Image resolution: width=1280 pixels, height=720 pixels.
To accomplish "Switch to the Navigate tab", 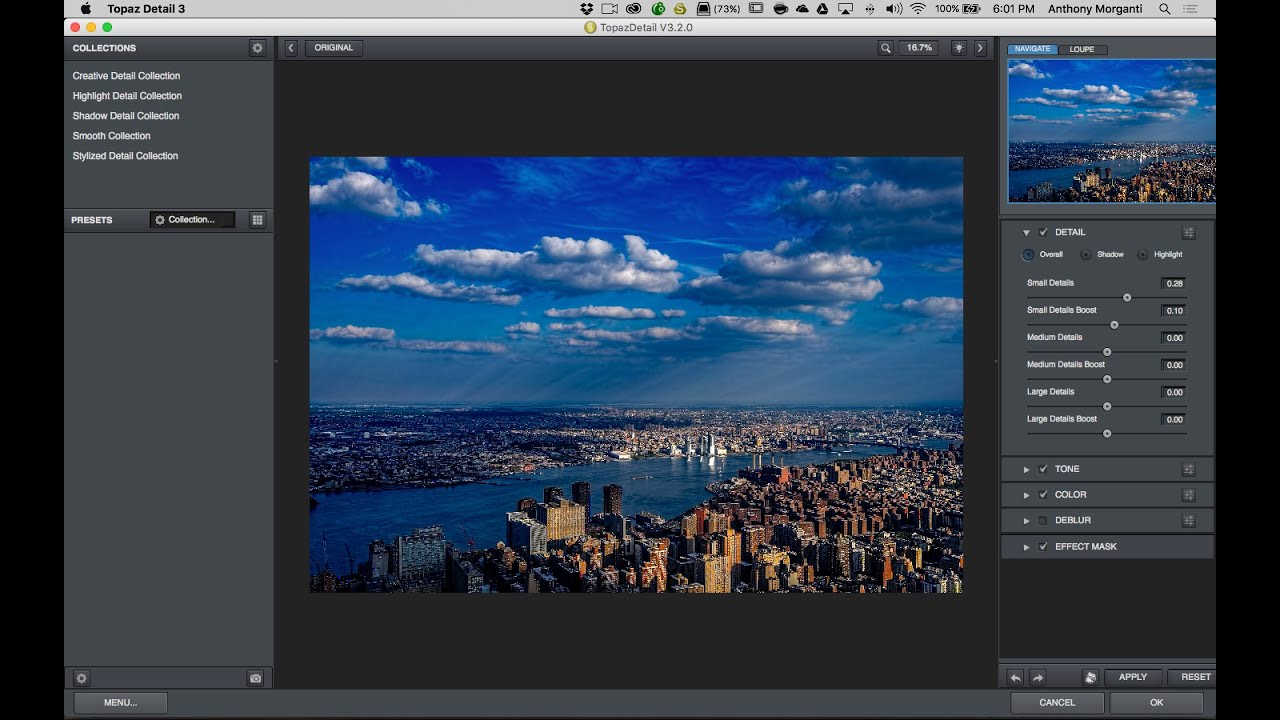I will 1034,49.
